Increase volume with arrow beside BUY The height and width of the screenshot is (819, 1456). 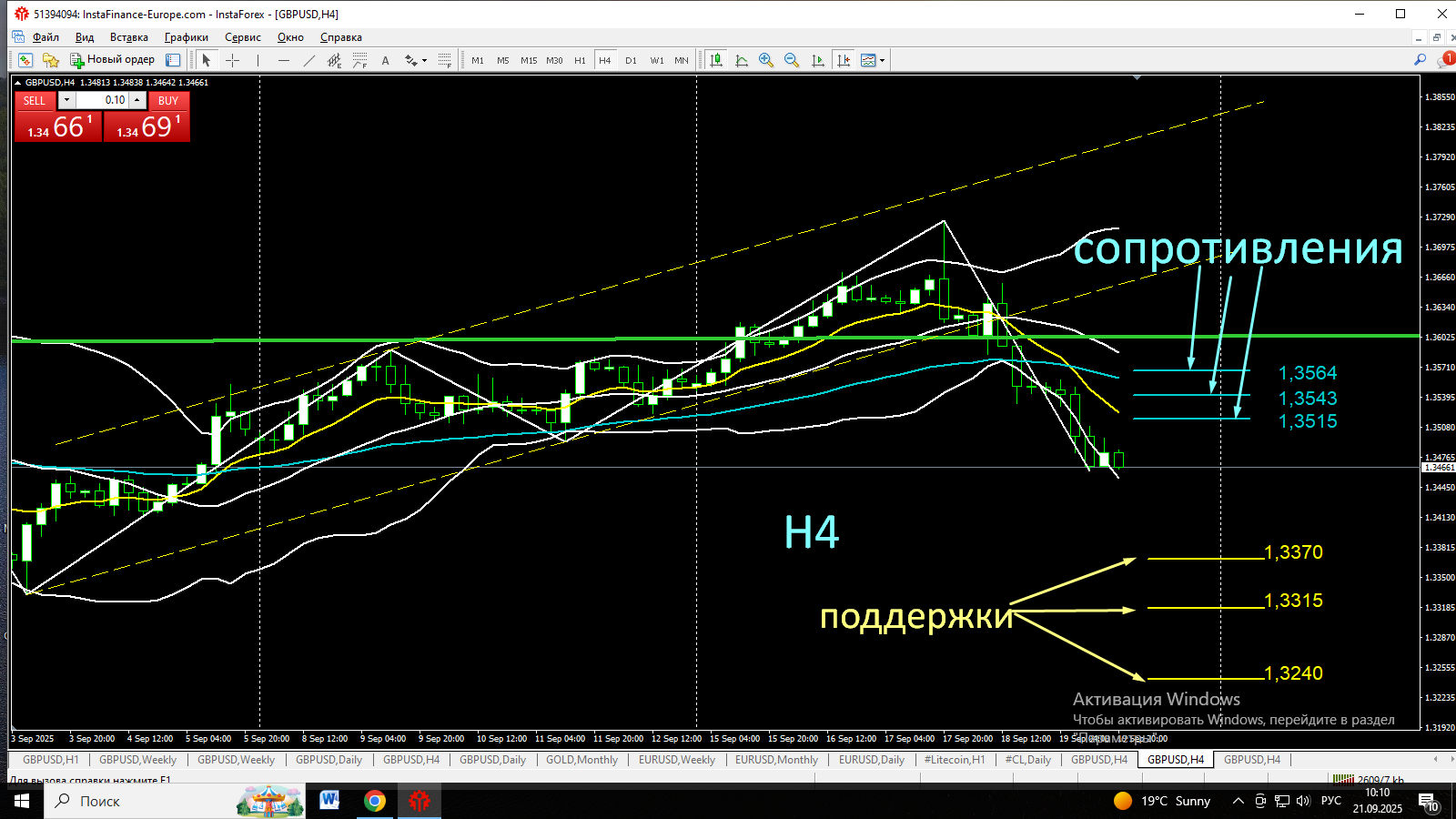click(x=137, y=100)
